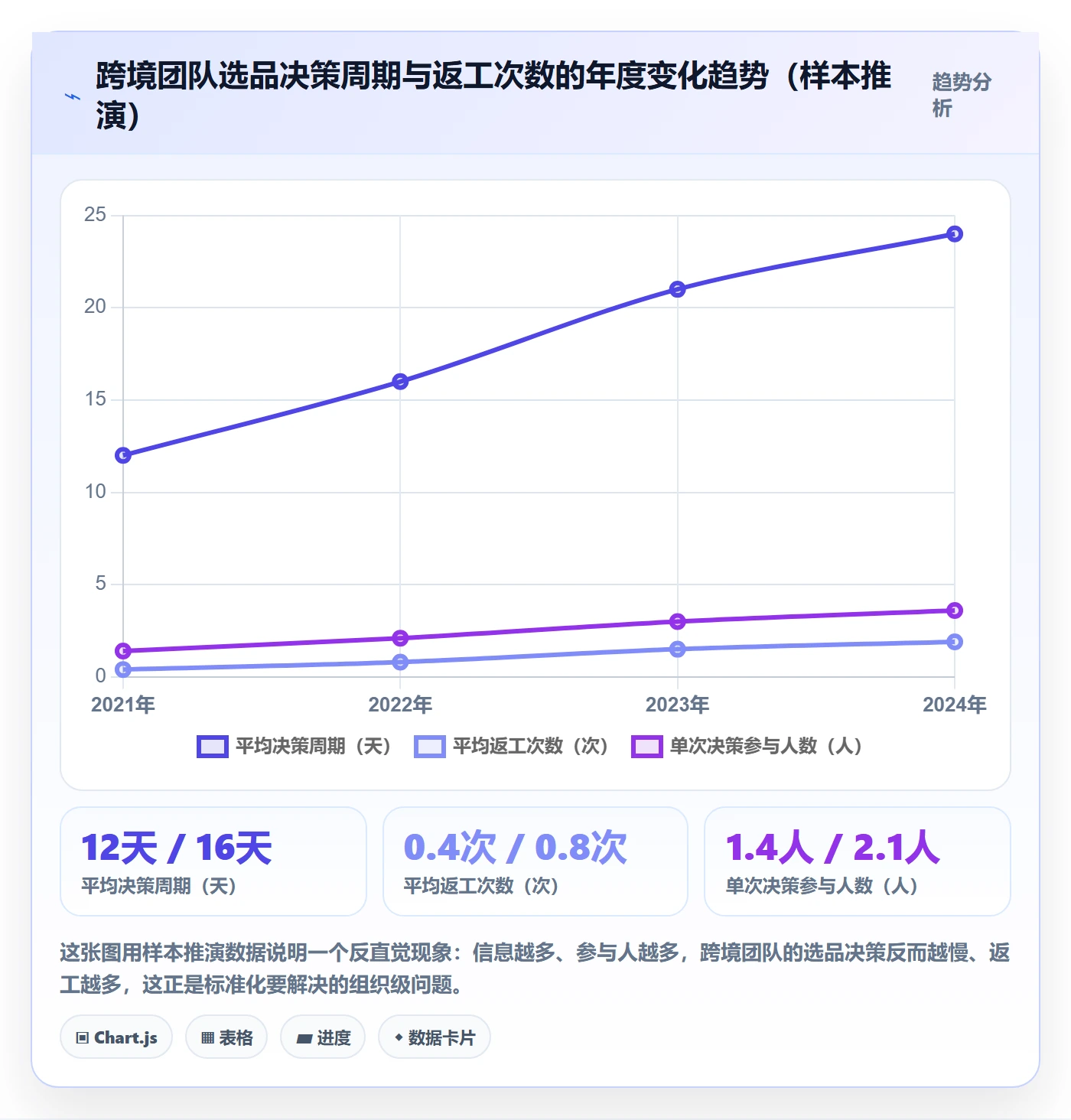Click the purple legend color swatch
Image resolution: width=1071 pixels, height=1120 pixels.
[x=647, y=747]
